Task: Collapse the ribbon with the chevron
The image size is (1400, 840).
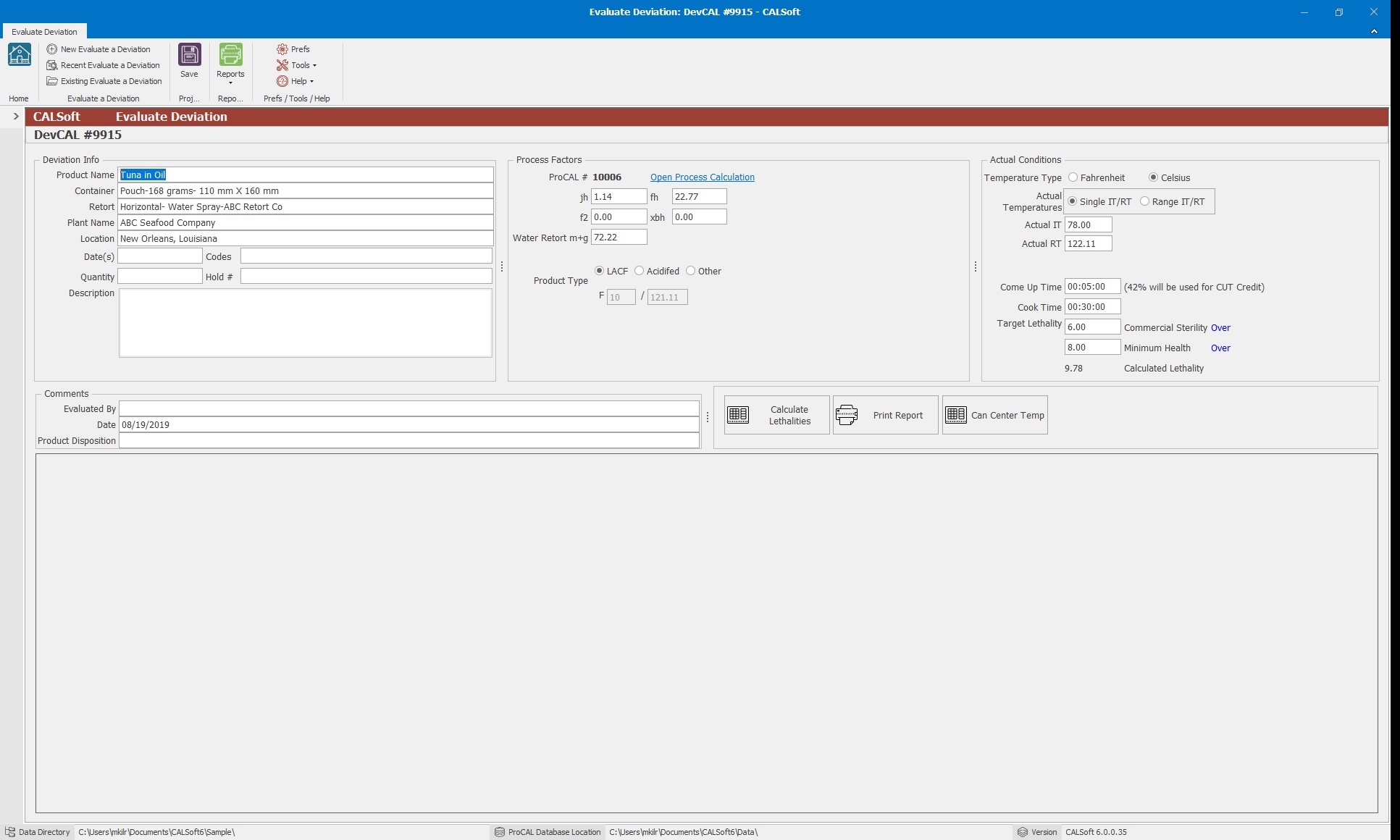Action: click(1374, 31)
